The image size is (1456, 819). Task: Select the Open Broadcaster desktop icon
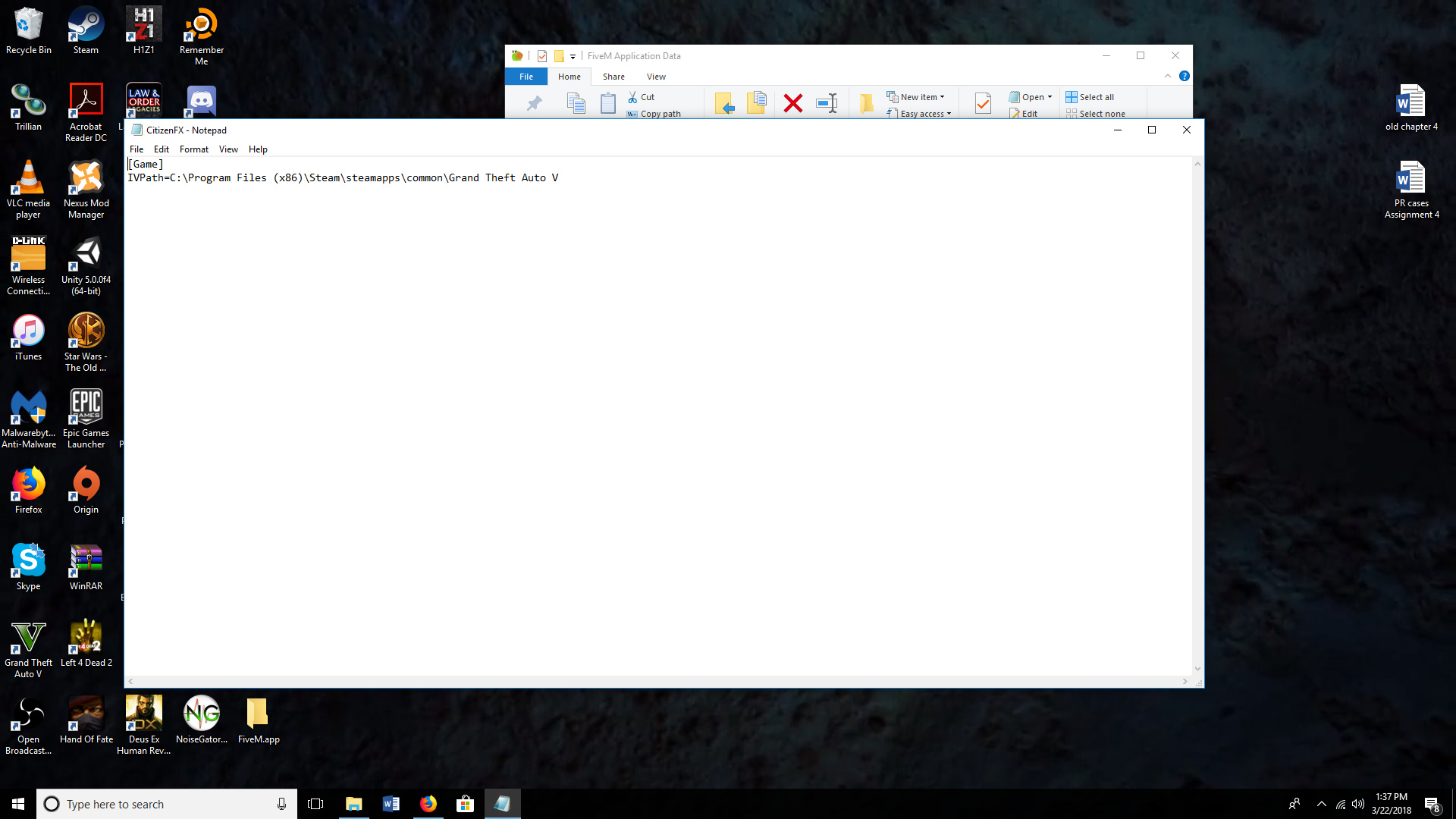point(29,725)
